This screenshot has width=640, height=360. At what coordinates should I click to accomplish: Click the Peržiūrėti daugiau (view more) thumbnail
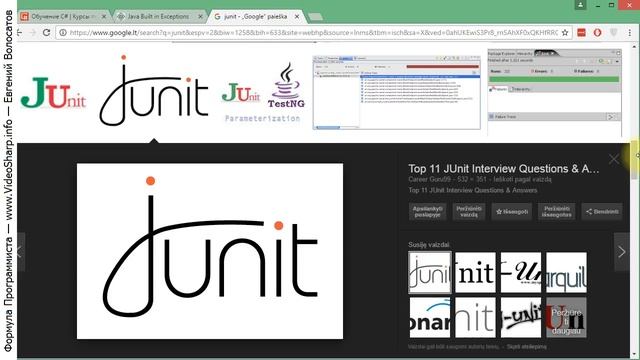coord(566,317)
